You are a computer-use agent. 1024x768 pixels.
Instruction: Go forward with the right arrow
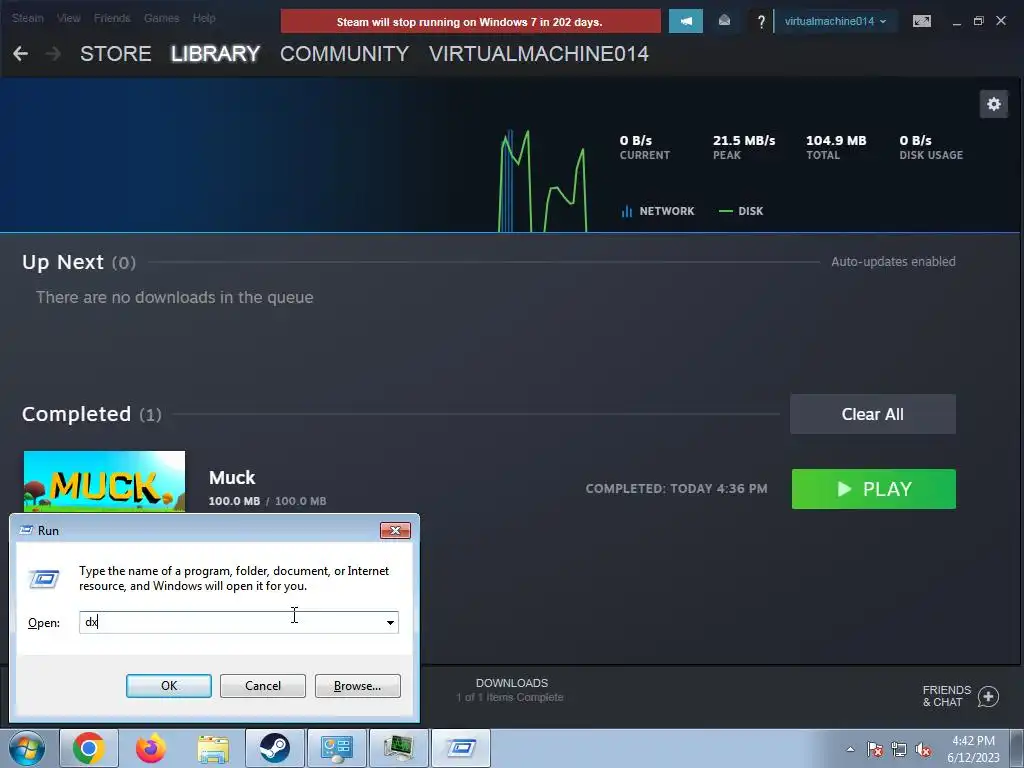[x=54, y=54]
